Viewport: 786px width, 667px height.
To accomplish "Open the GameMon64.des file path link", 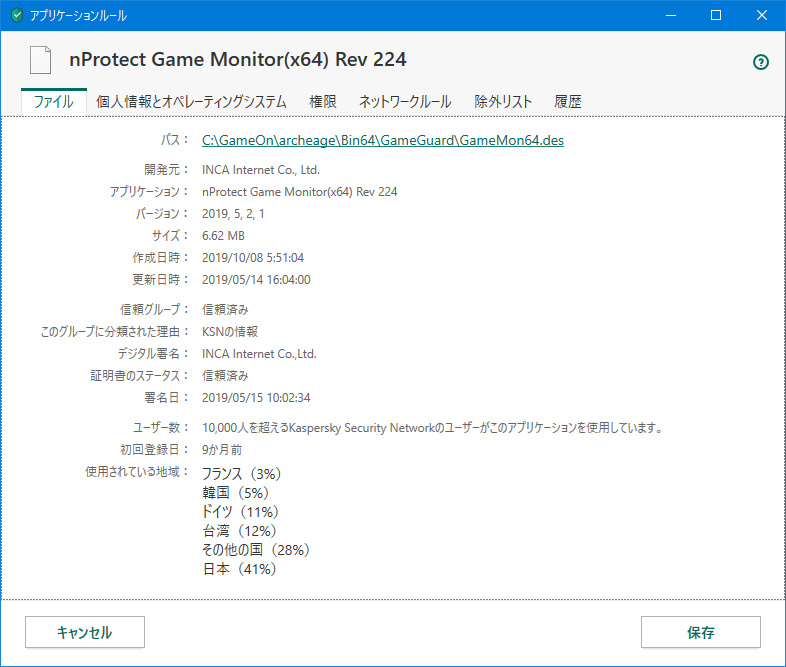I will point(382,140).
